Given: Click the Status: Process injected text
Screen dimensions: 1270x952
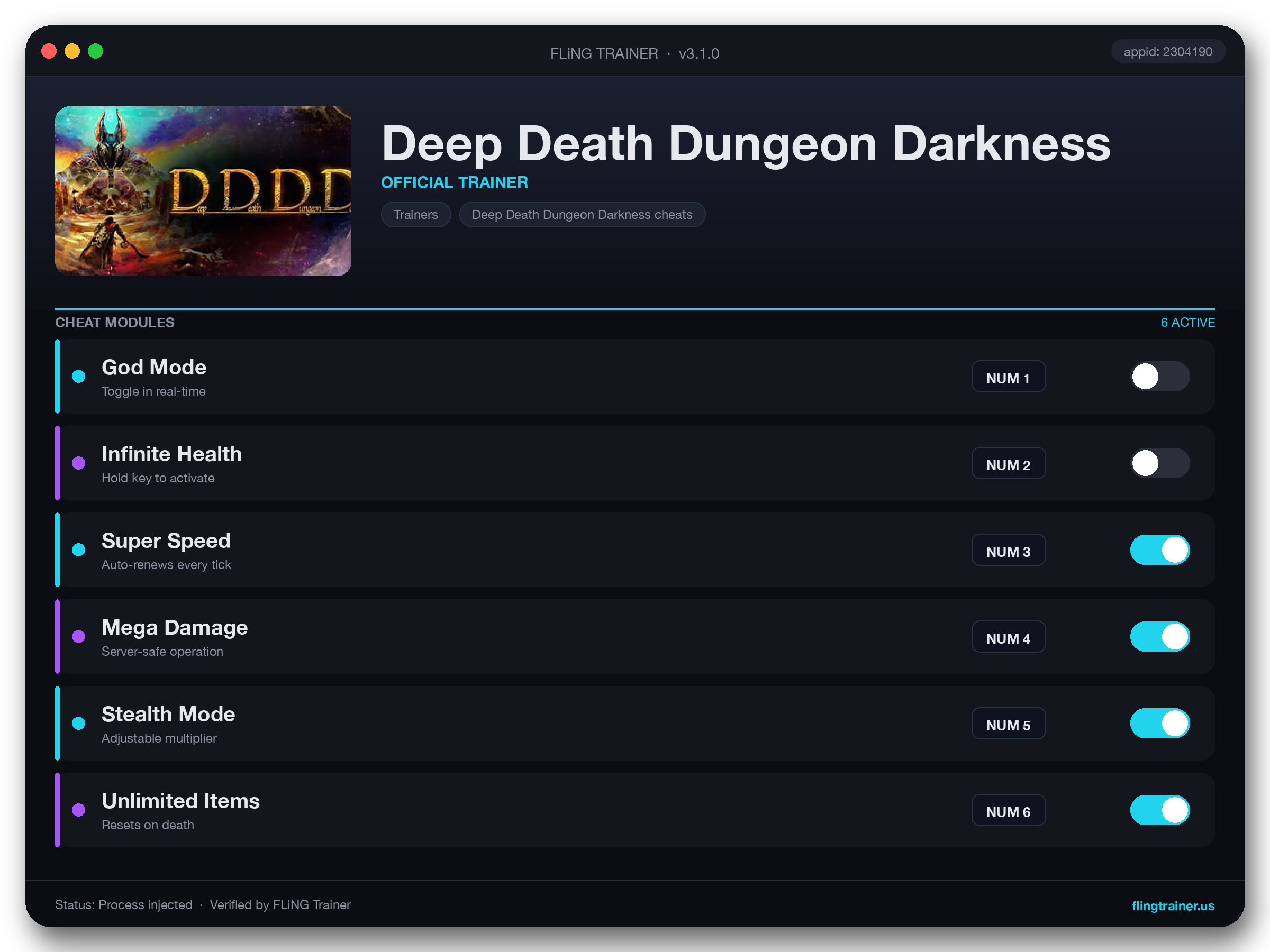Looking at the screenshot, I should pos(123,904).
